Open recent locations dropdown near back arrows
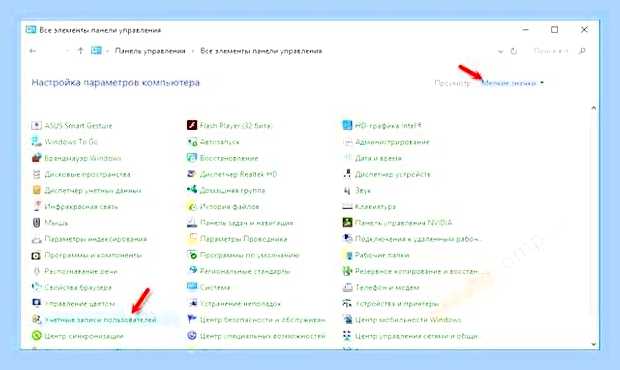Image resolution: width=620 pixels, height=370 pixels. [67, 51]
